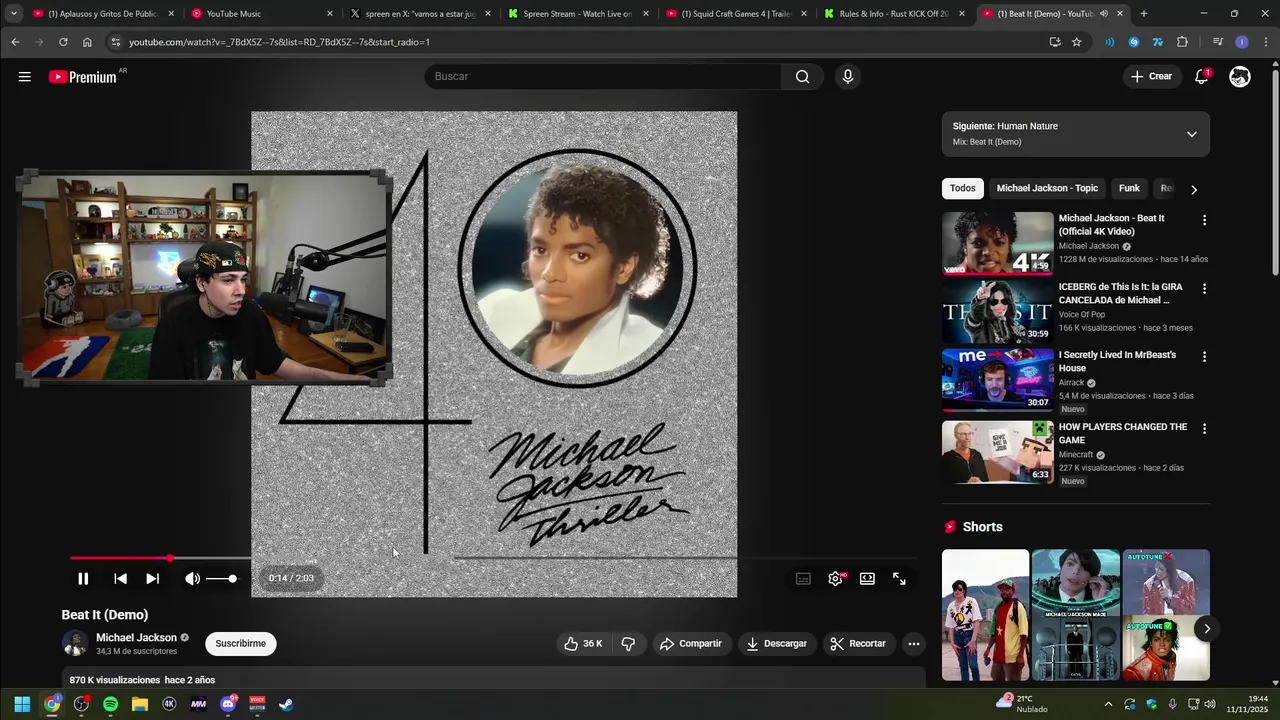1280x720 pixels.
Task: Click the Shazam extension icon
Action: [x=1133, y=42]
